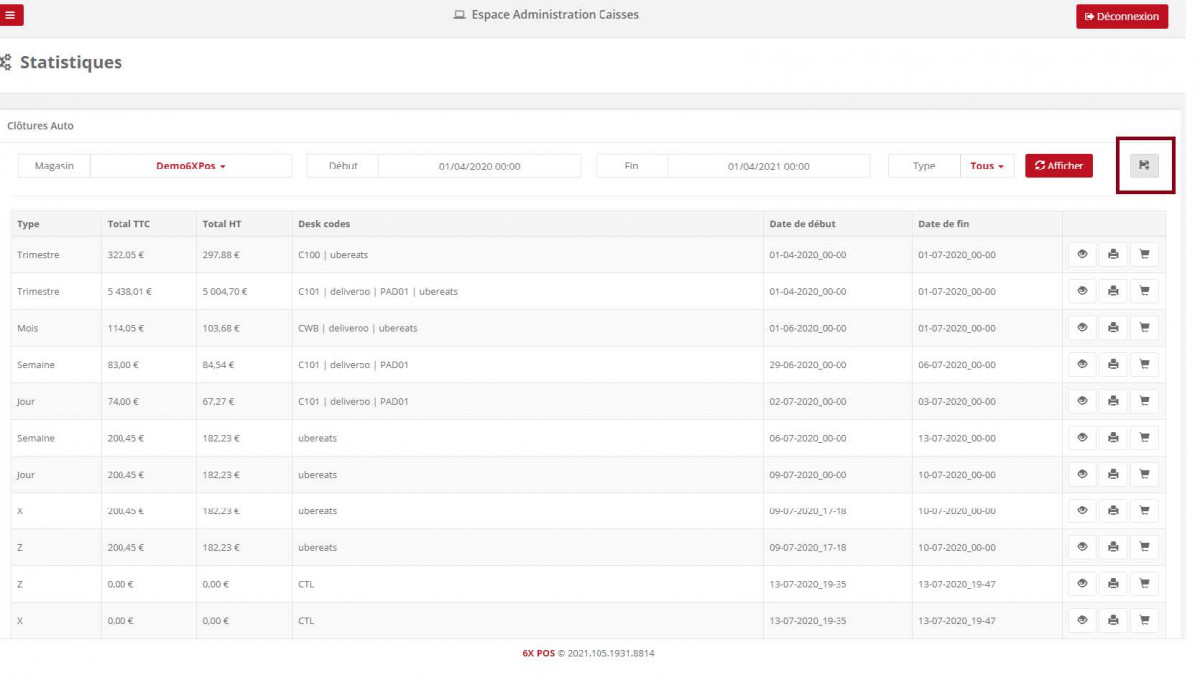Open the Type filter Tous dropdown
1200x678 pixels.
click(x=987, y=166)
